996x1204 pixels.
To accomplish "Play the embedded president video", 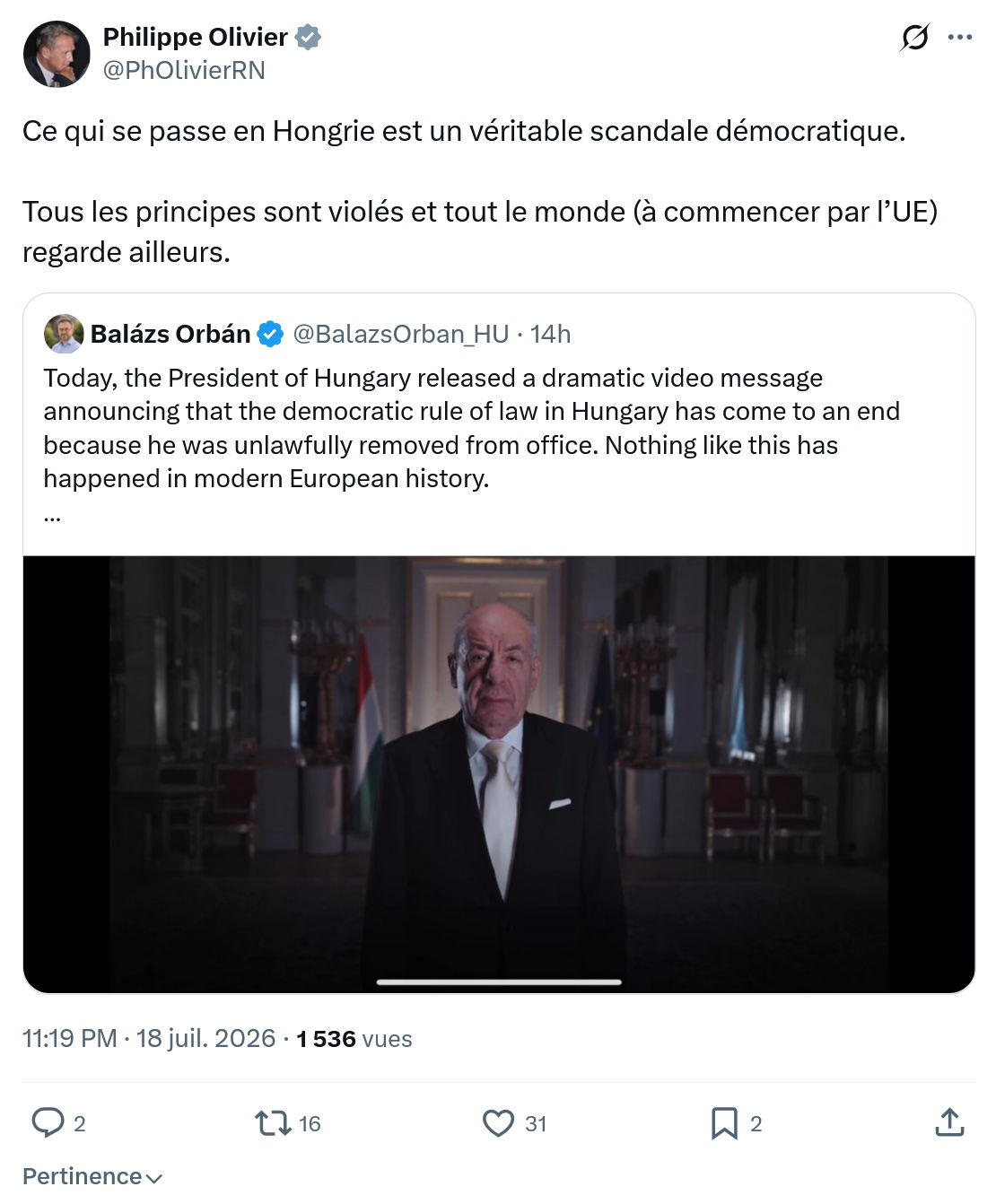I will pos(499,774).
